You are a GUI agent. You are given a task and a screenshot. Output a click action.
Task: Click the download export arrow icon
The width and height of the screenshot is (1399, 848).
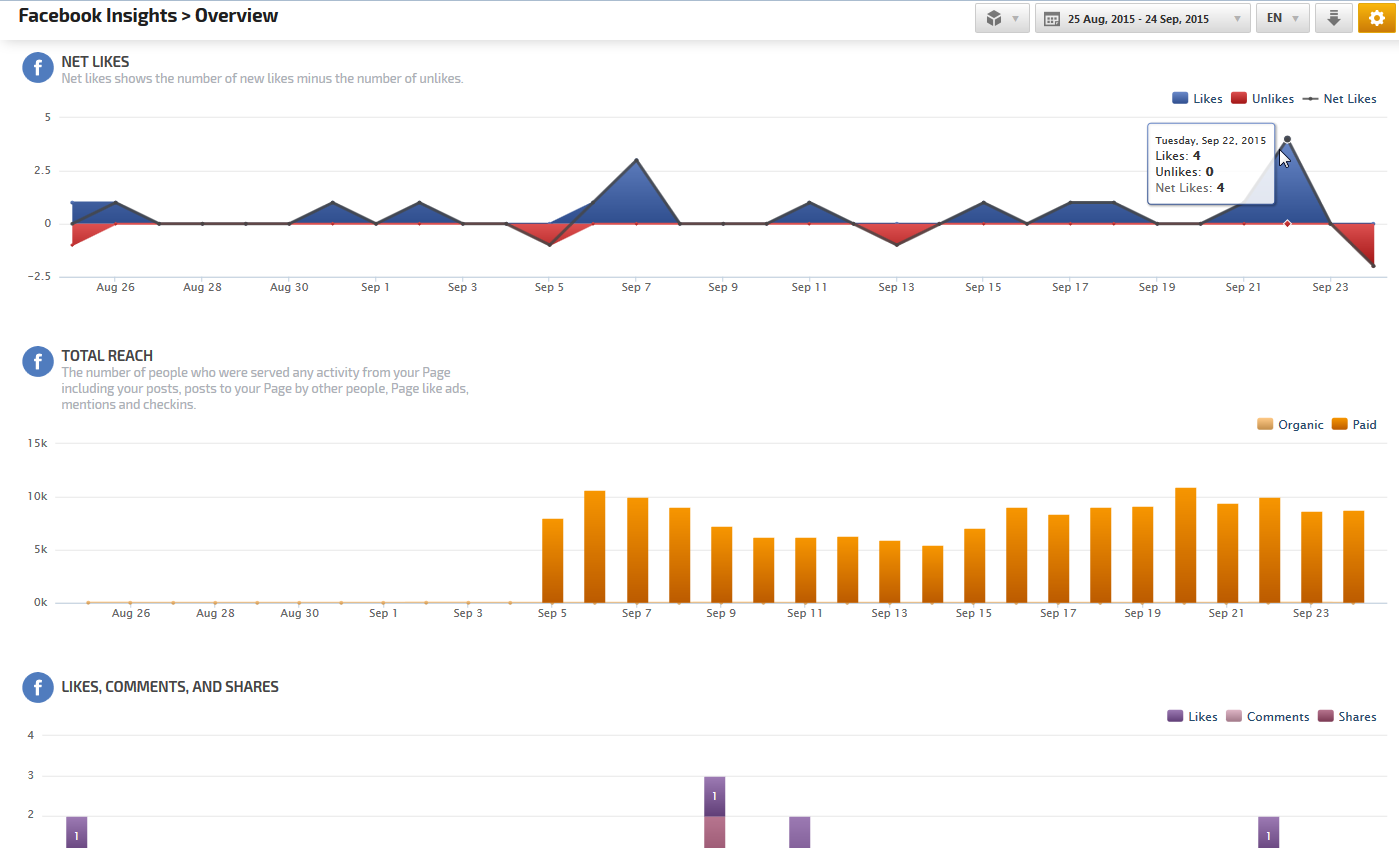tap(1333, 18)
